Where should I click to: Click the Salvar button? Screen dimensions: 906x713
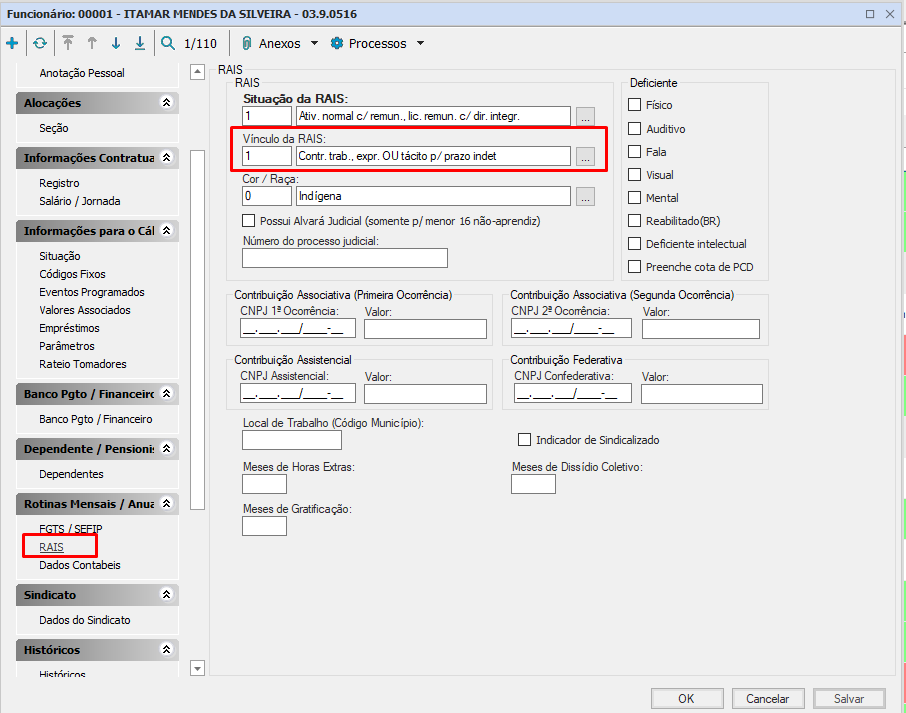tap(849, 699)
